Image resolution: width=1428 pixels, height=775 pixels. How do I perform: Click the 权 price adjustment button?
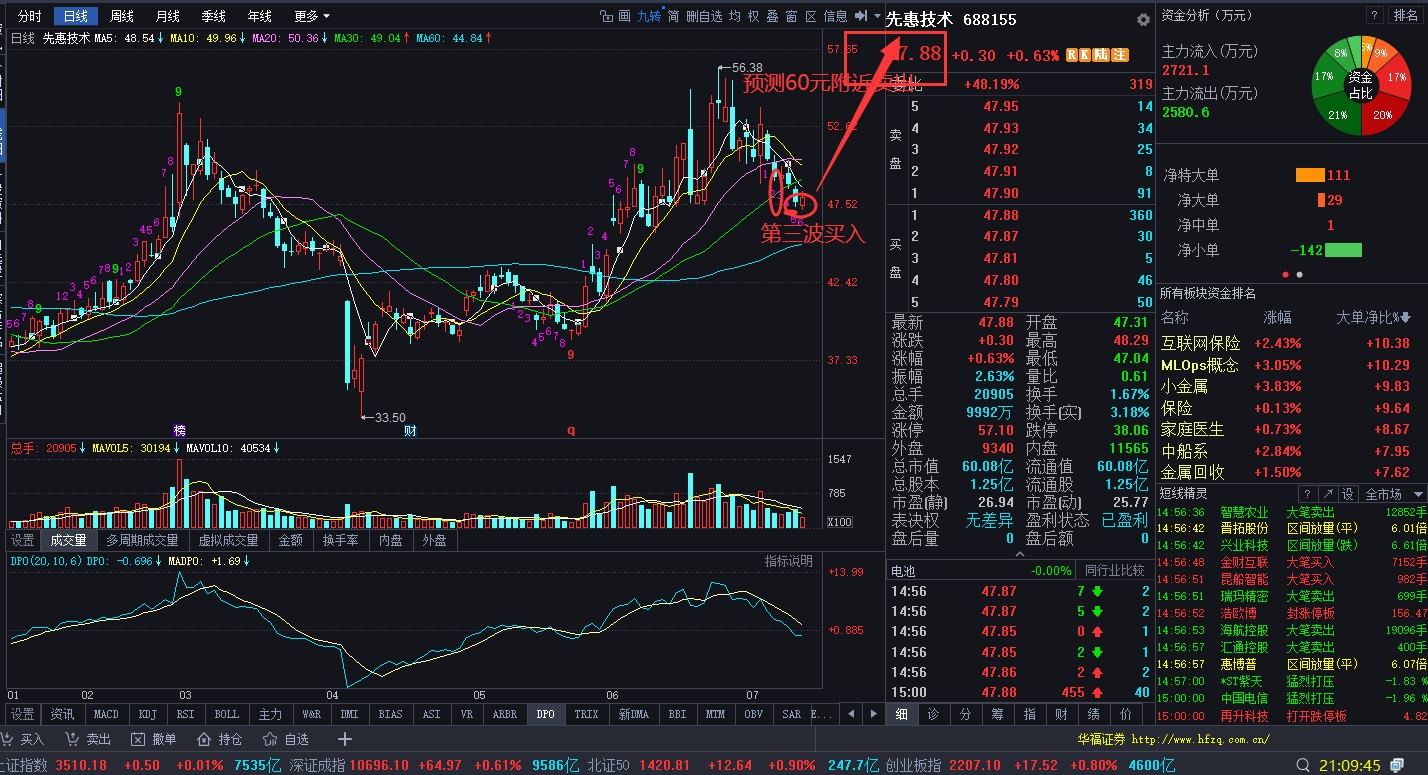[754, 16]
